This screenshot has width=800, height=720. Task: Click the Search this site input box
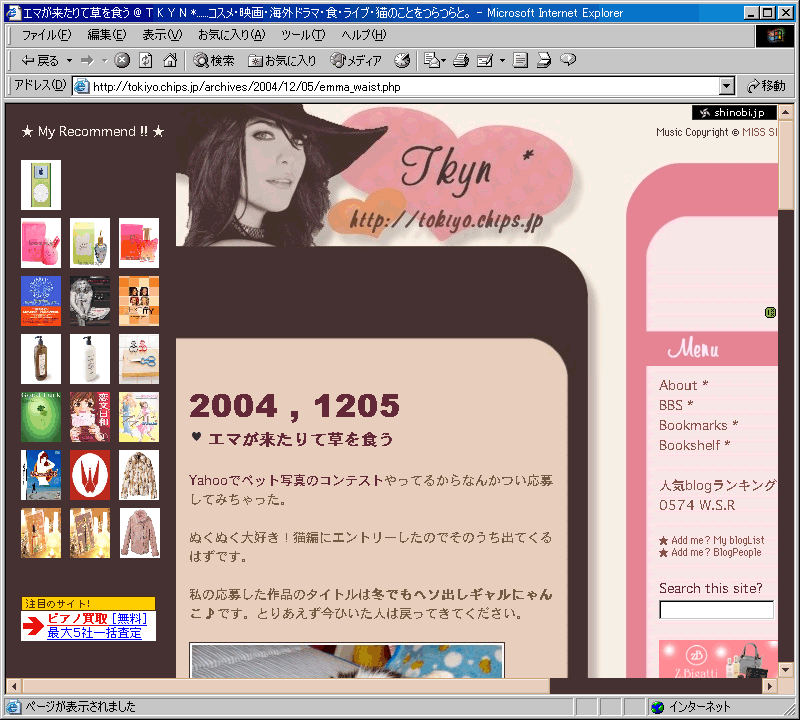tap(716, 610)
